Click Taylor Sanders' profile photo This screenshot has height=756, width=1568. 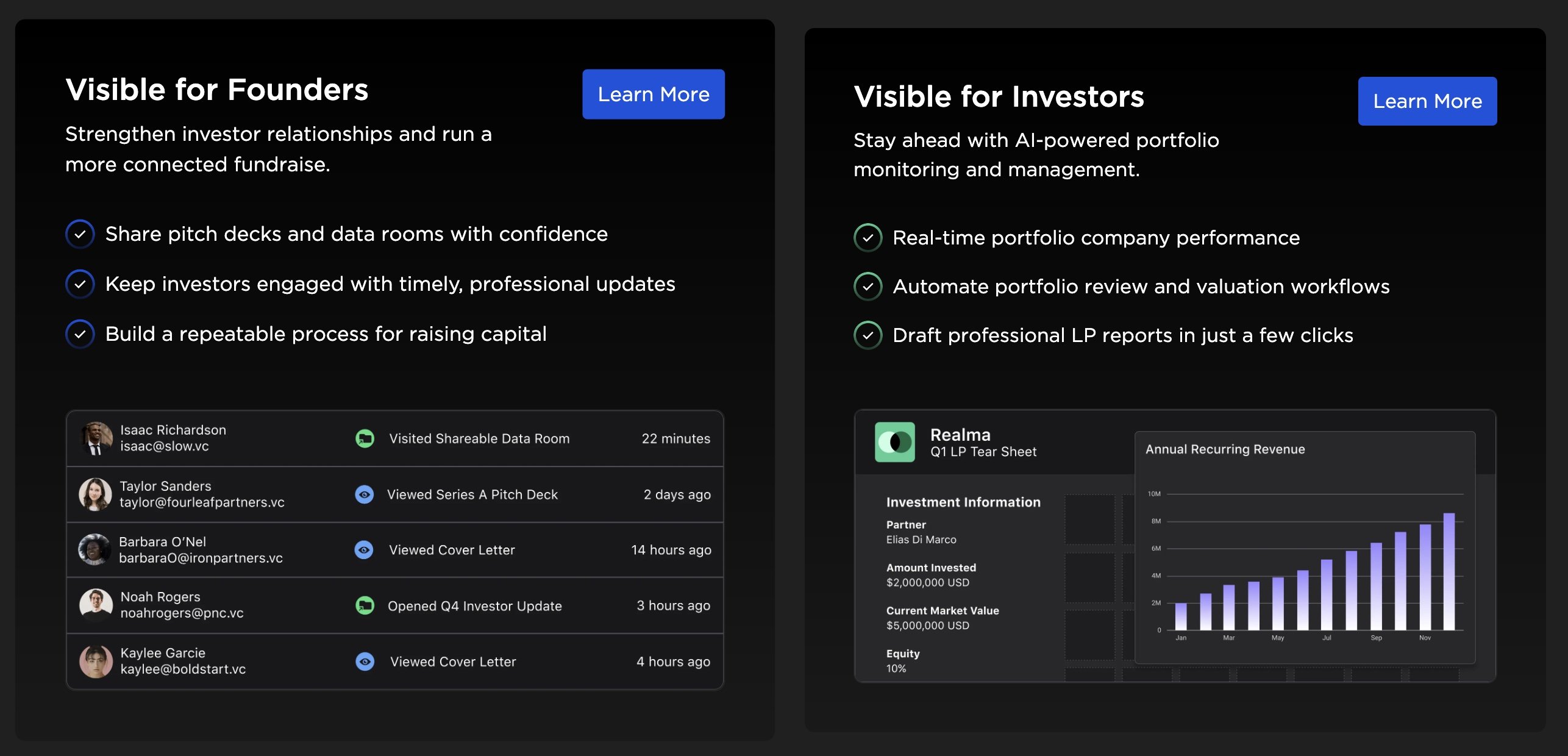pos(95,494)
